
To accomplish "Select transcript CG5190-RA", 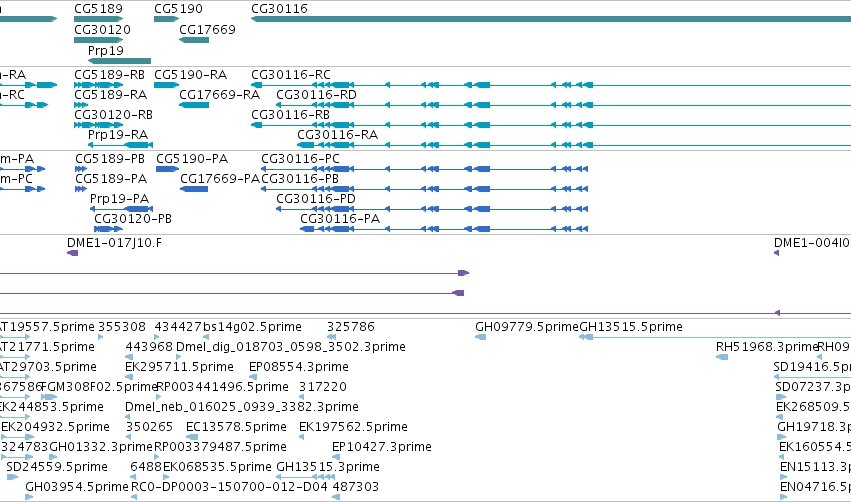I will (190, 74).
